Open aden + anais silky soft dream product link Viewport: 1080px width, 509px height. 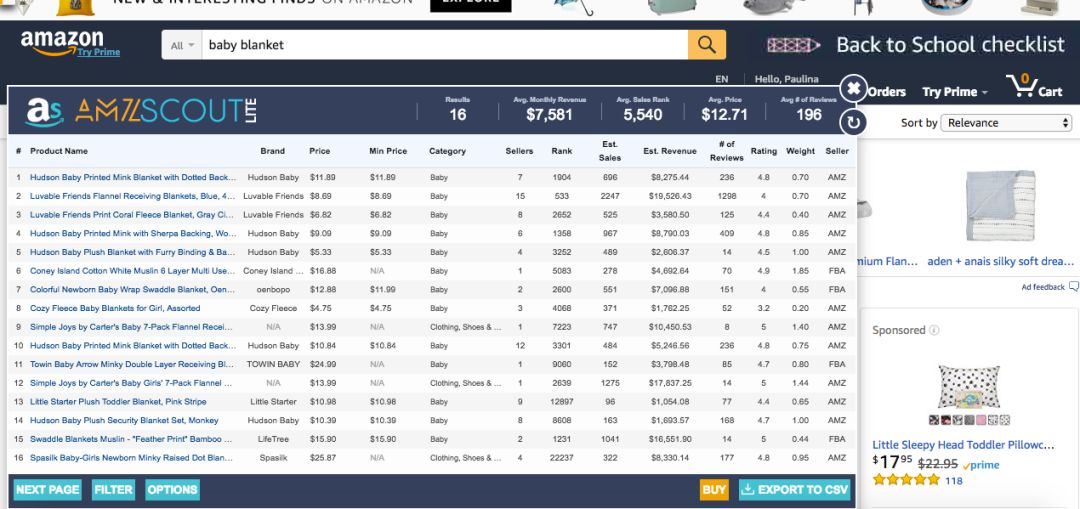coord(1001,261)
